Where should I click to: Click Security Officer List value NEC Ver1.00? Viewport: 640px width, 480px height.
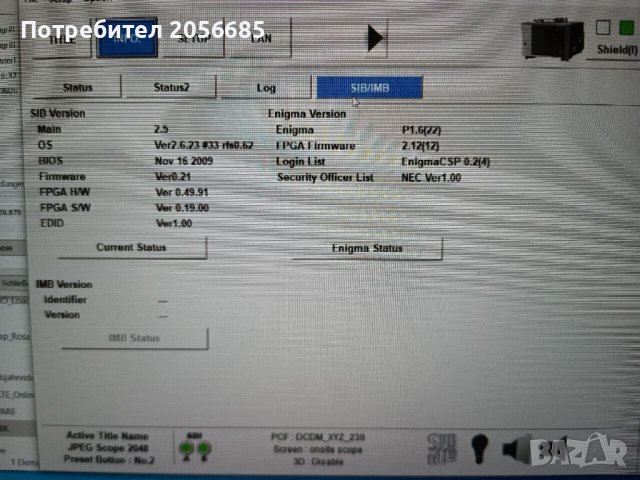pyautogui.click(x=431, y=178)
